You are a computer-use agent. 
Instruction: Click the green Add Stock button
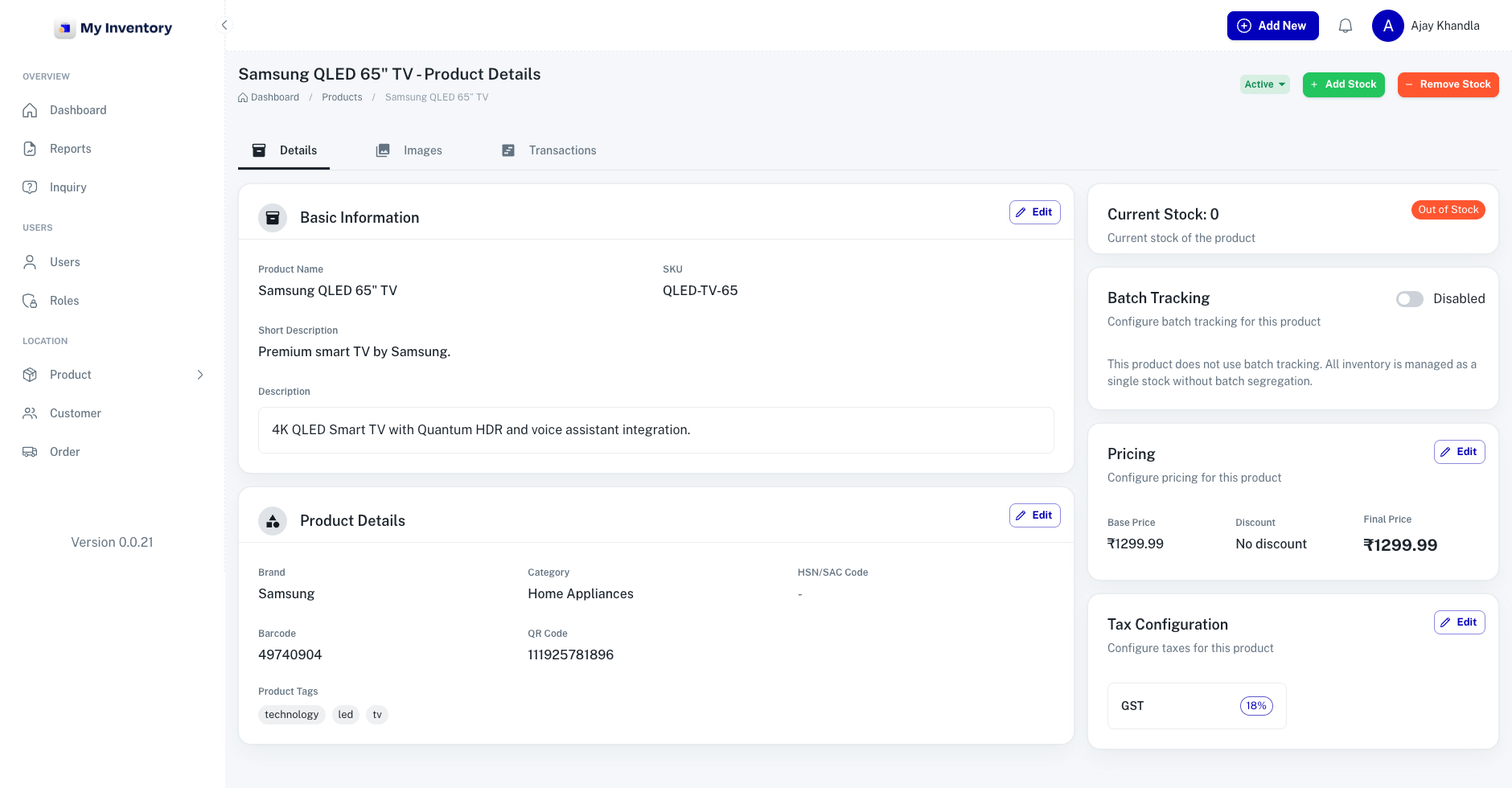(x=1343, y=84)
